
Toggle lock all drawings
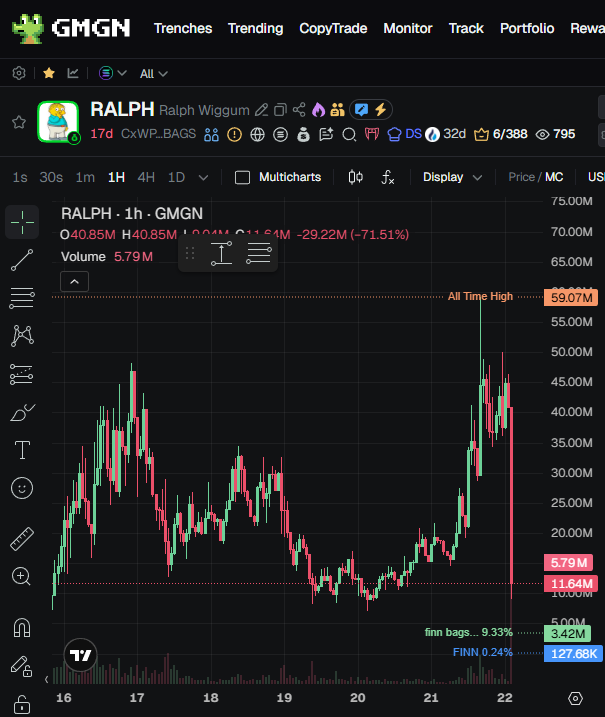[22, 704]
